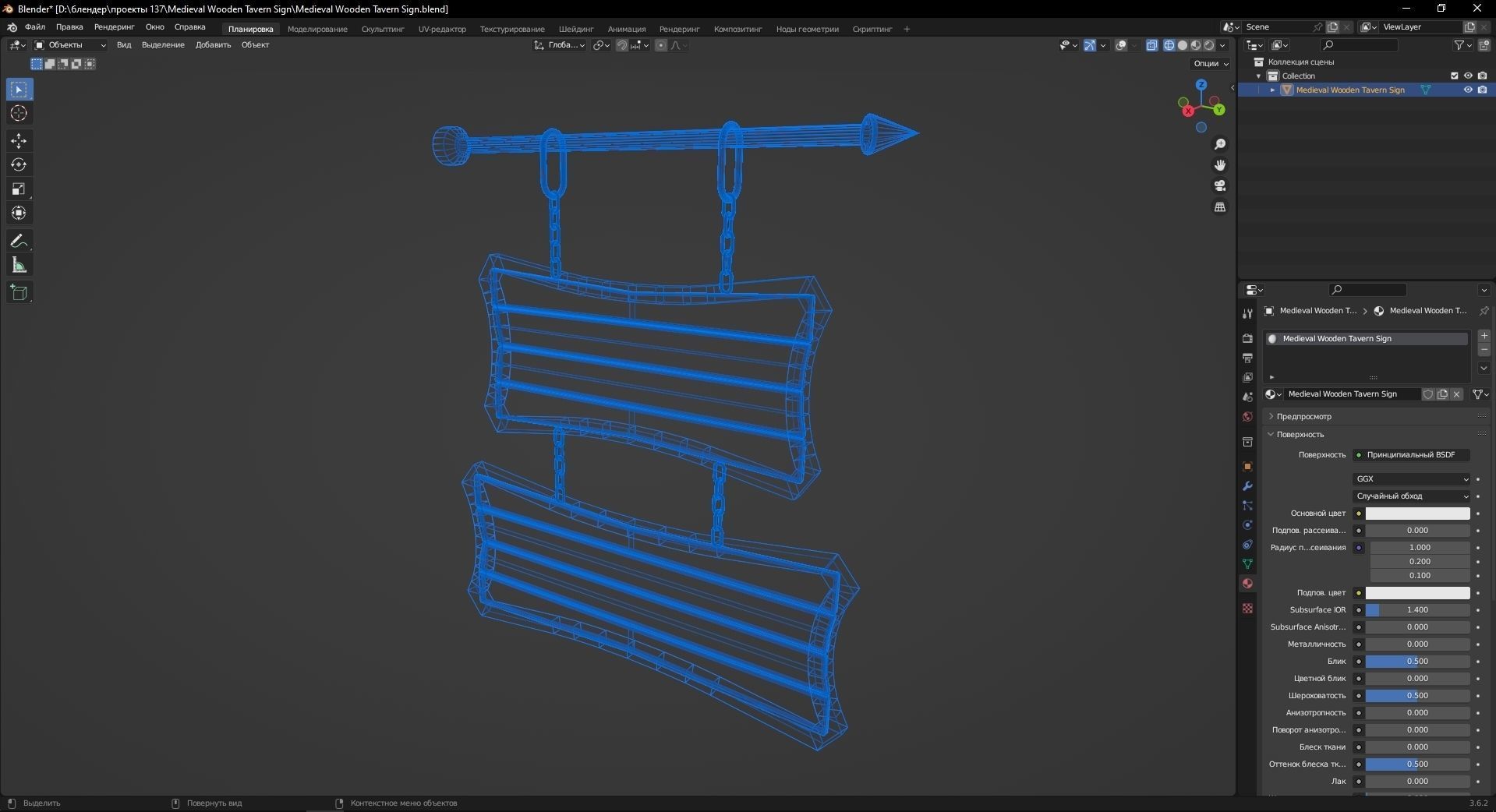The image size is (1496, 812).
Task: Collapse the 'Поверхность' panel
Action: click(1300, 435)
